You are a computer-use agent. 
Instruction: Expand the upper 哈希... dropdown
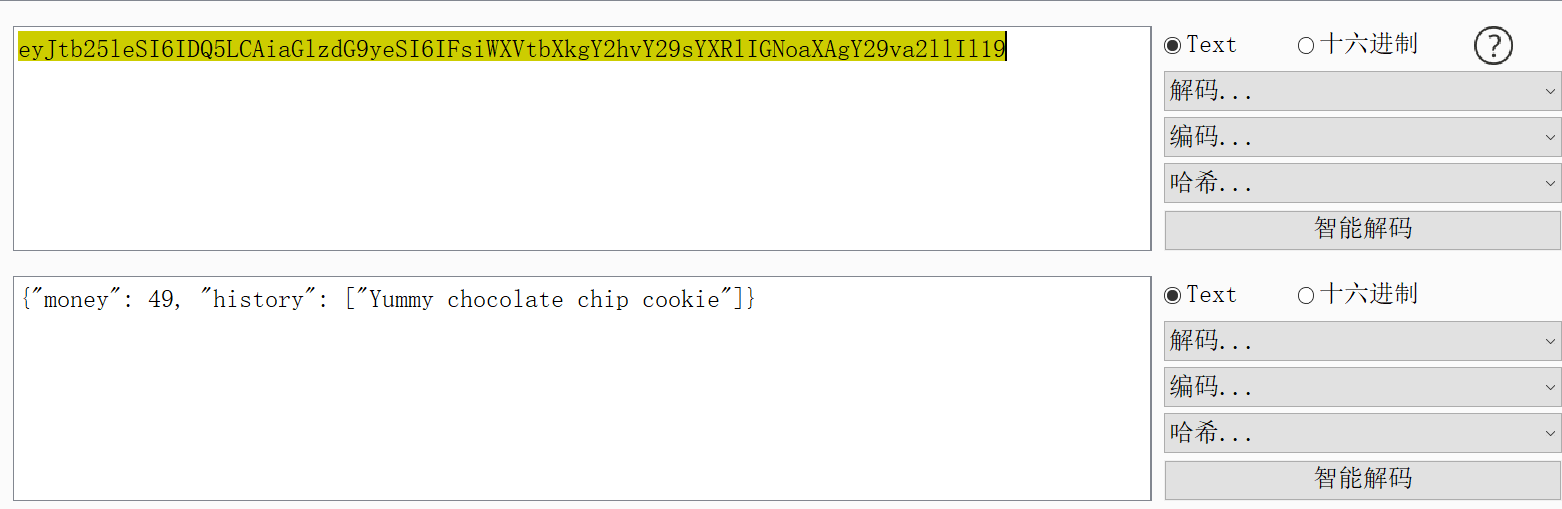pos(1362,183)
